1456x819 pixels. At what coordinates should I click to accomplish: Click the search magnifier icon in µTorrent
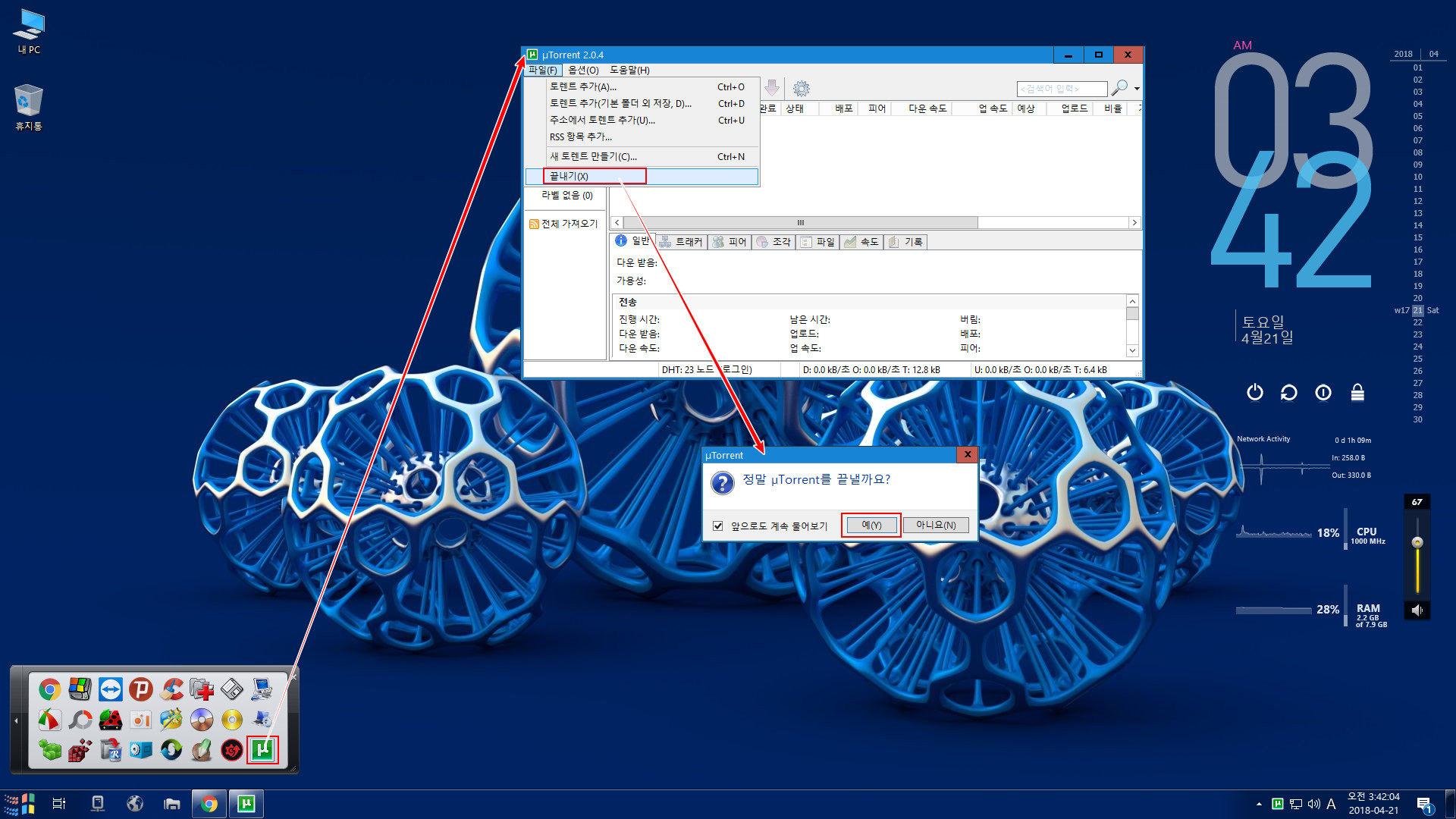pyautogui.click(x=1119, y=88)
